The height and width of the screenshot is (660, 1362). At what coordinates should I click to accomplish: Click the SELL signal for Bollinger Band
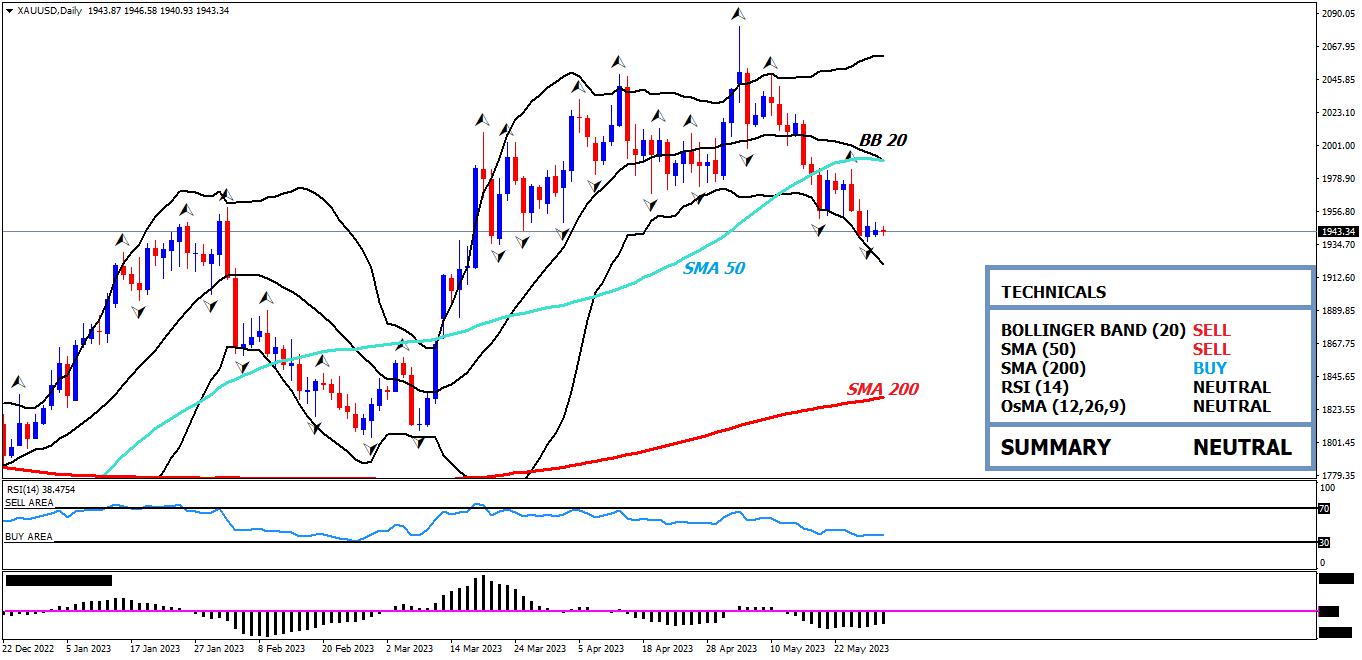1211,330
